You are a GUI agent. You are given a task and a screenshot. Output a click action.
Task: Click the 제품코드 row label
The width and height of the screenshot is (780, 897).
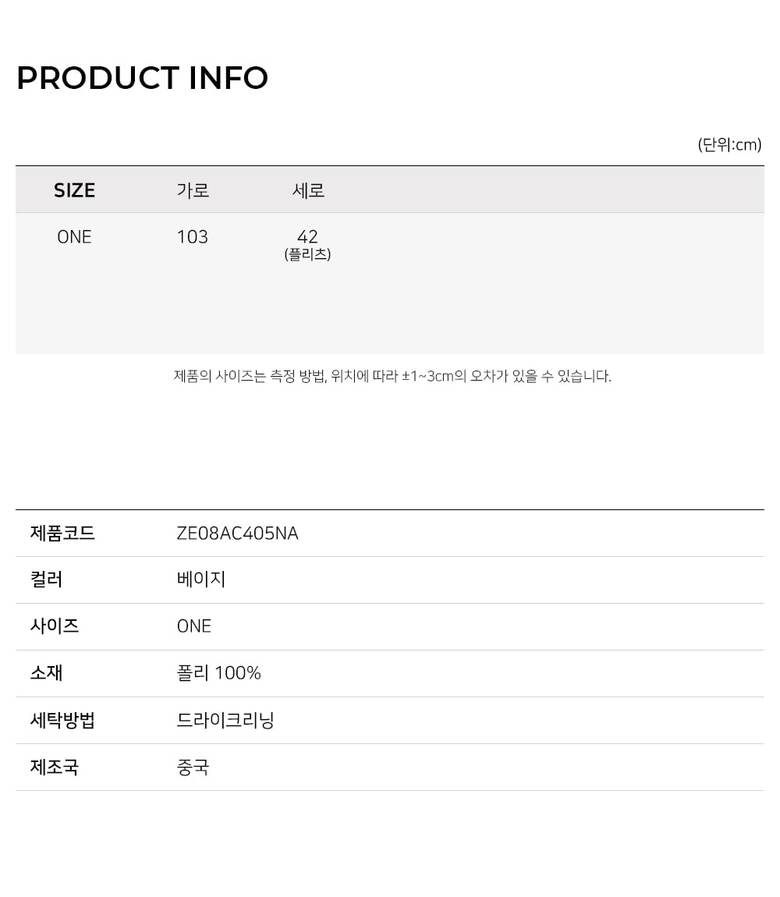click(63, 533)
